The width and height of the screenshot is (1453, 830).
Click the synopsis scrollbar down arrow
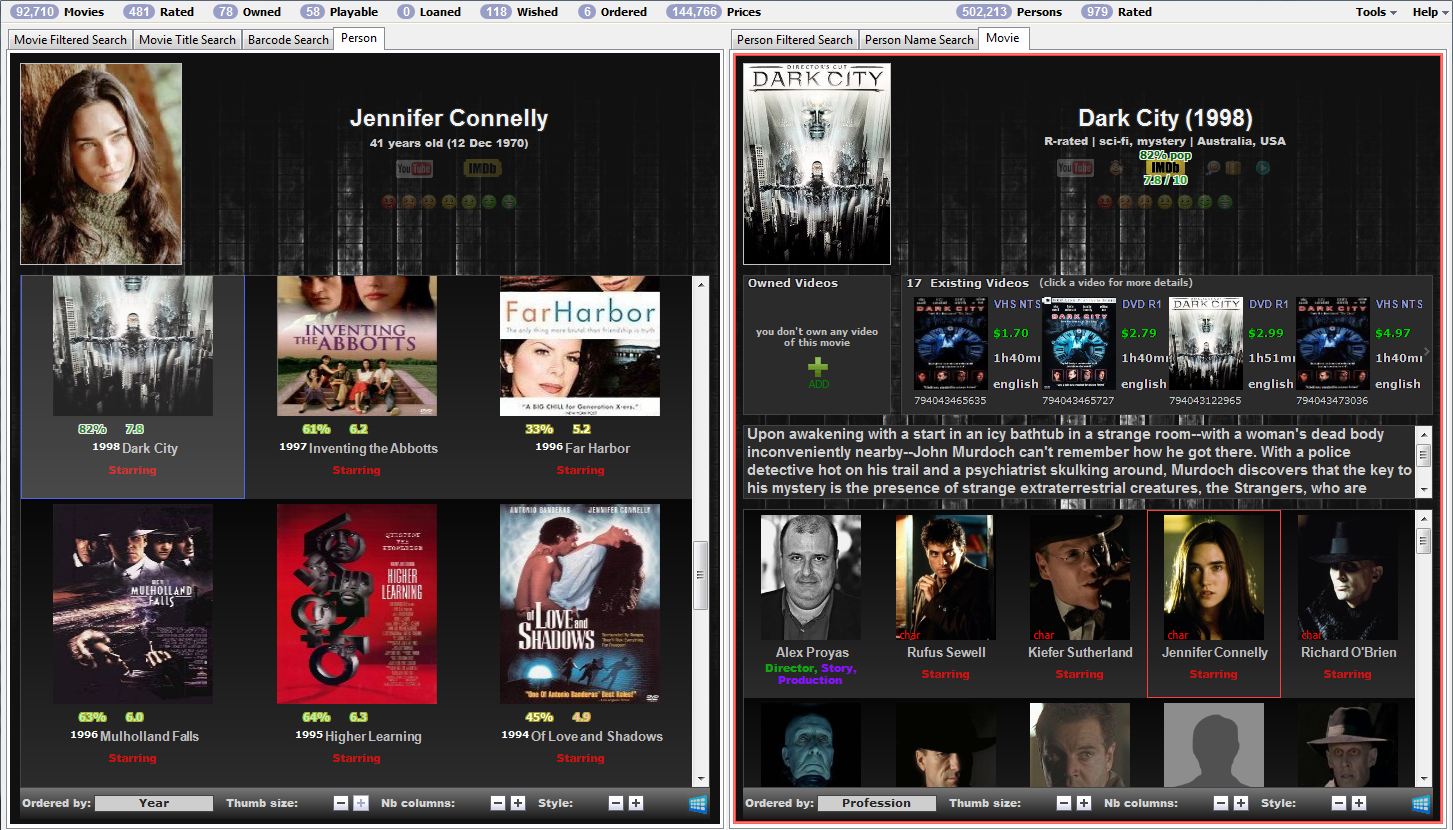click(1424, 490)
